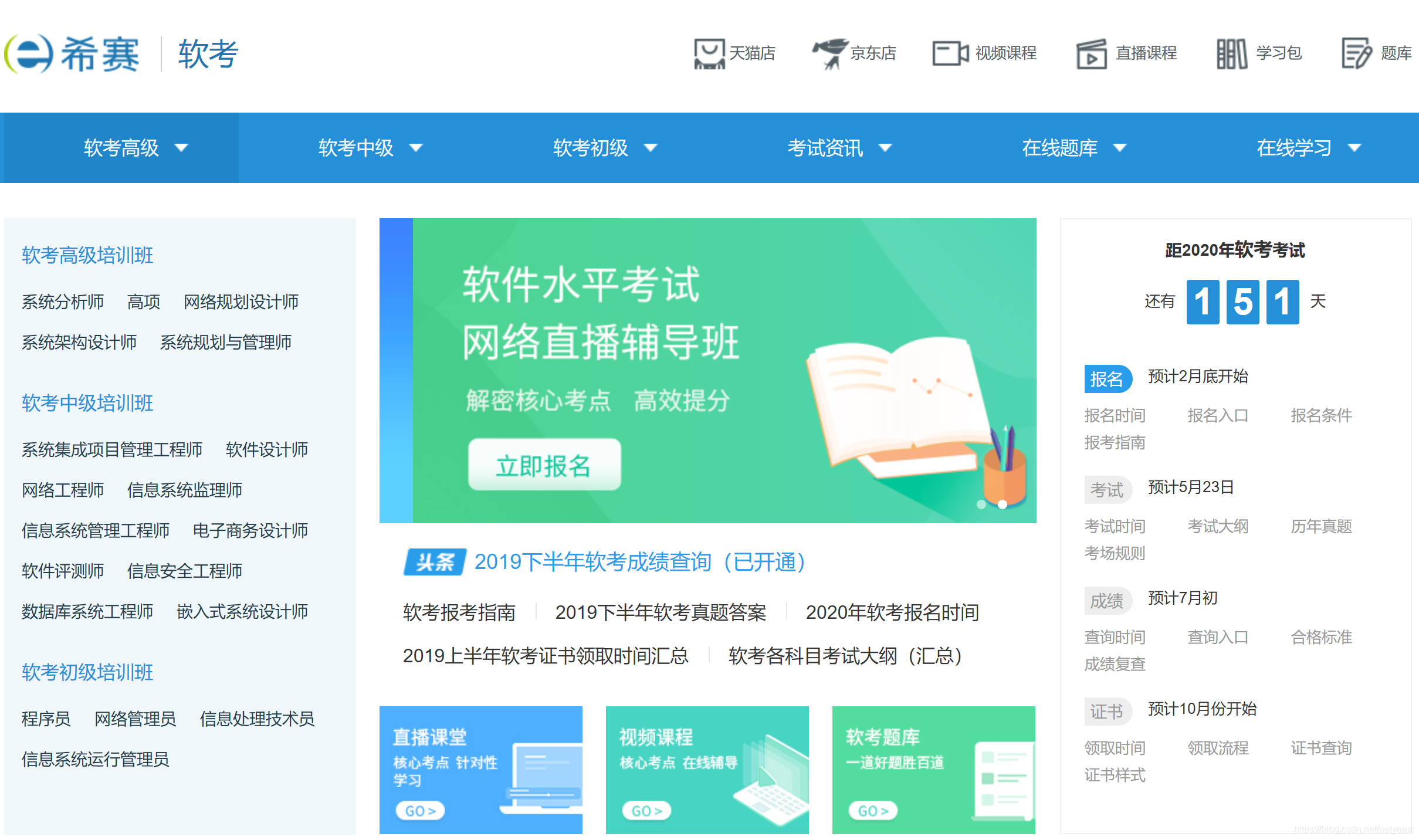Click the video course (视频课程) camera icon
1419x840 pixels.
pos(950,53)
